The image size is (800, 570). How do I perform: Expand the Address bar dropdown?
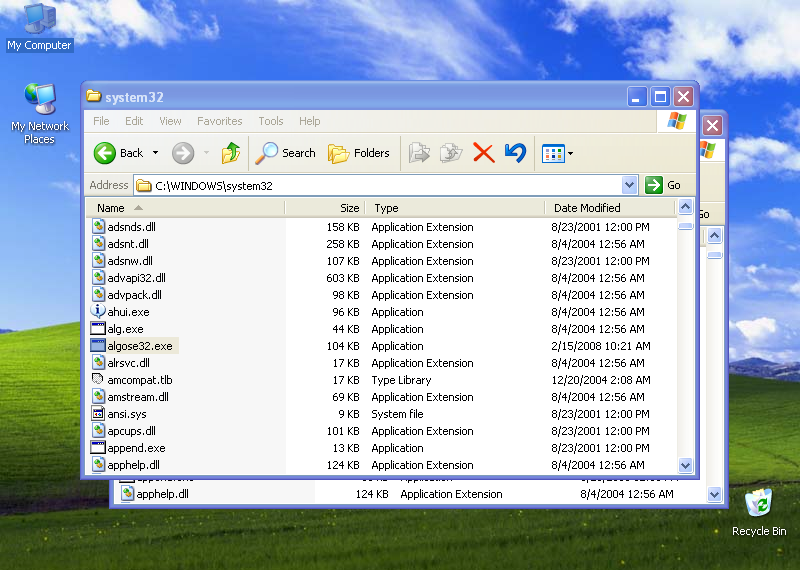[630, 185]
